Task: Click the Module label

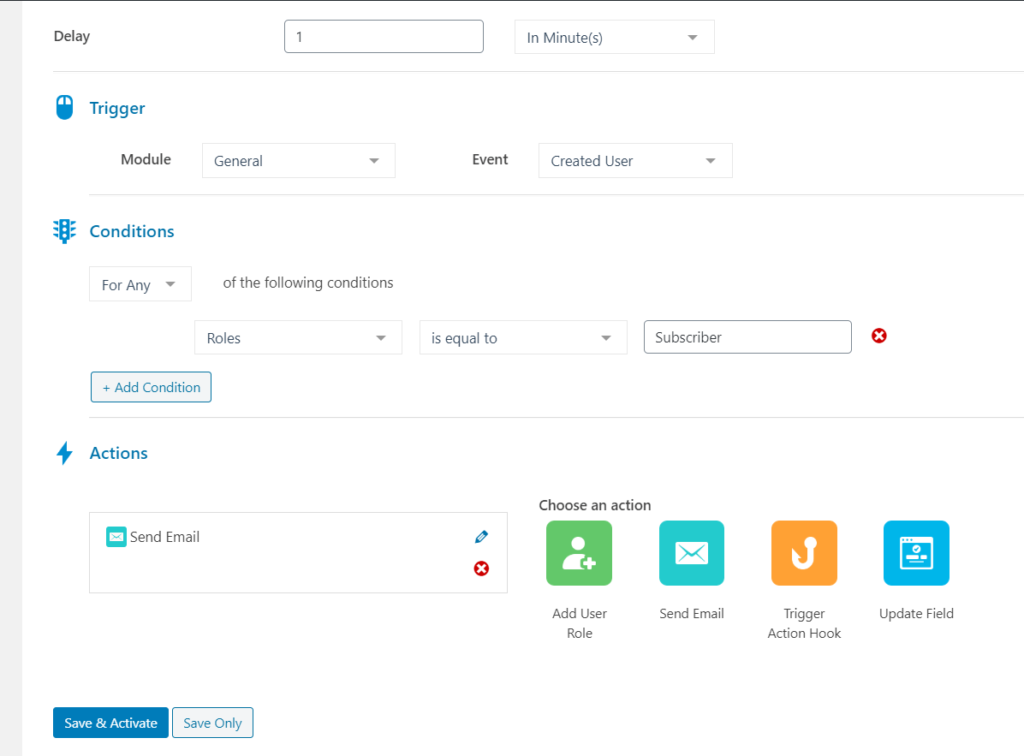Action: 146,159
